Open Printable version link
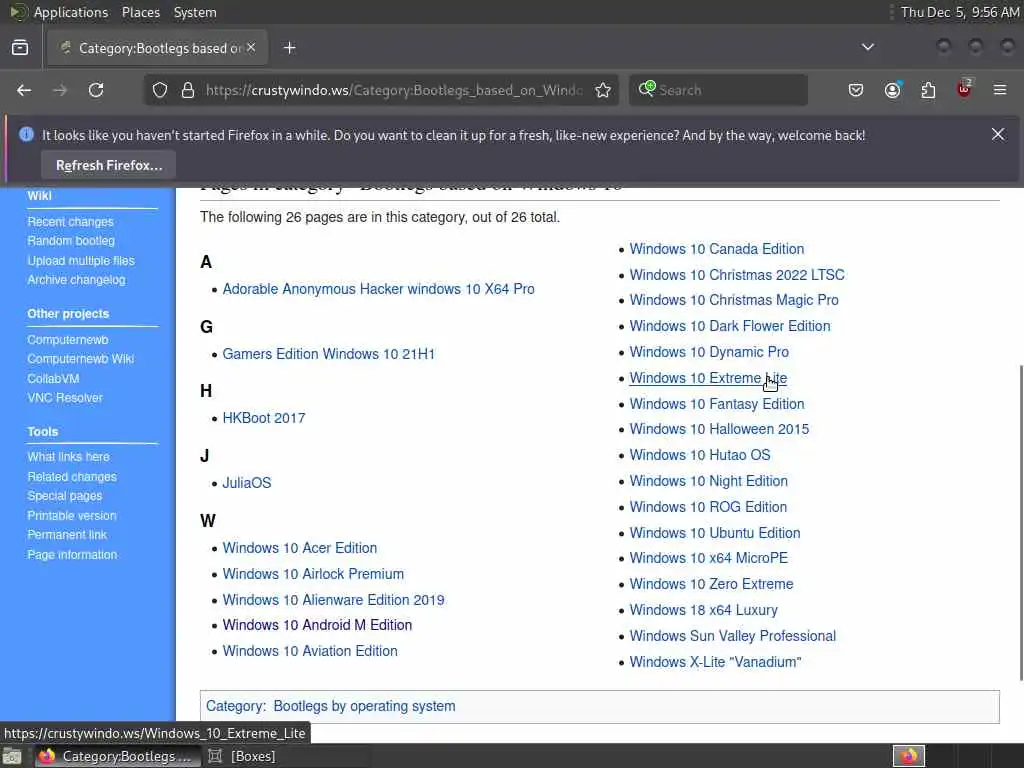The width and height of the screenshot is (1024, 768). (x=72, y=515)
